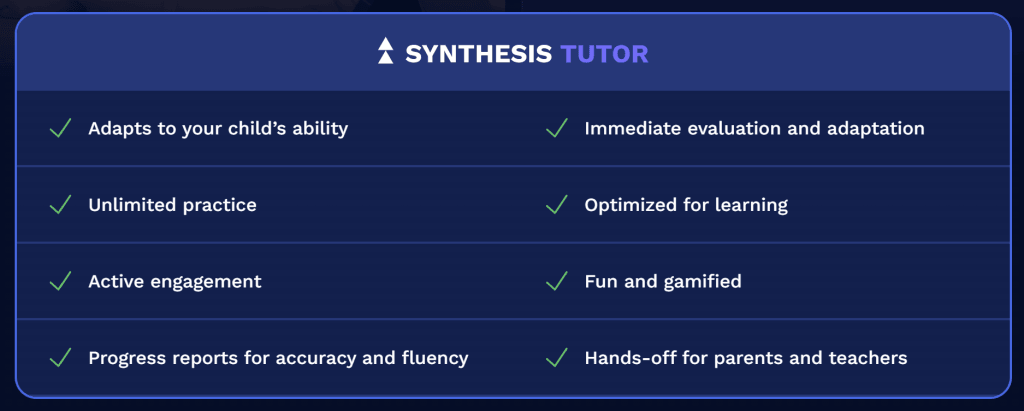Select the Optimized for learning label
The width and height of the screenshot is (1024, 411).
tap(686, 205)
